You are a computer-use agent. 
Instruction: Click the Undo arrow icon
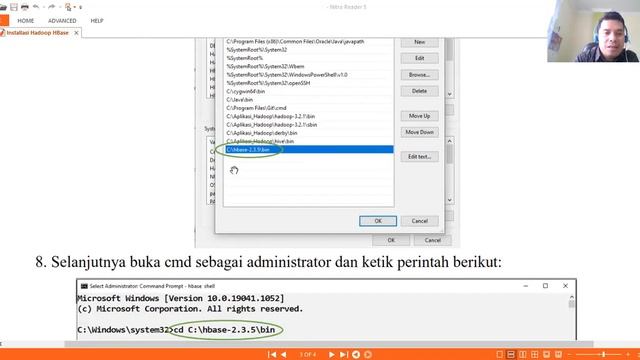(x=36, y=7)
